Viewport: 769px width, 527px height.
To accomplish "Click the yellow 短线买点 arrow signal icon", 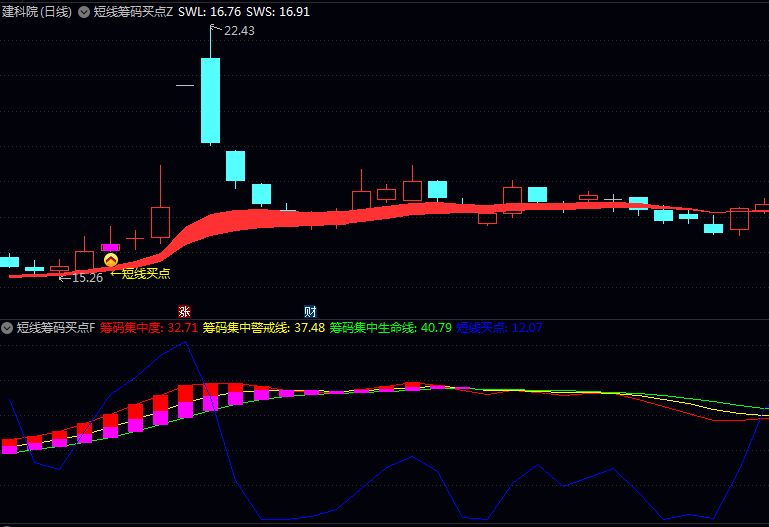I will coord(111,260).
